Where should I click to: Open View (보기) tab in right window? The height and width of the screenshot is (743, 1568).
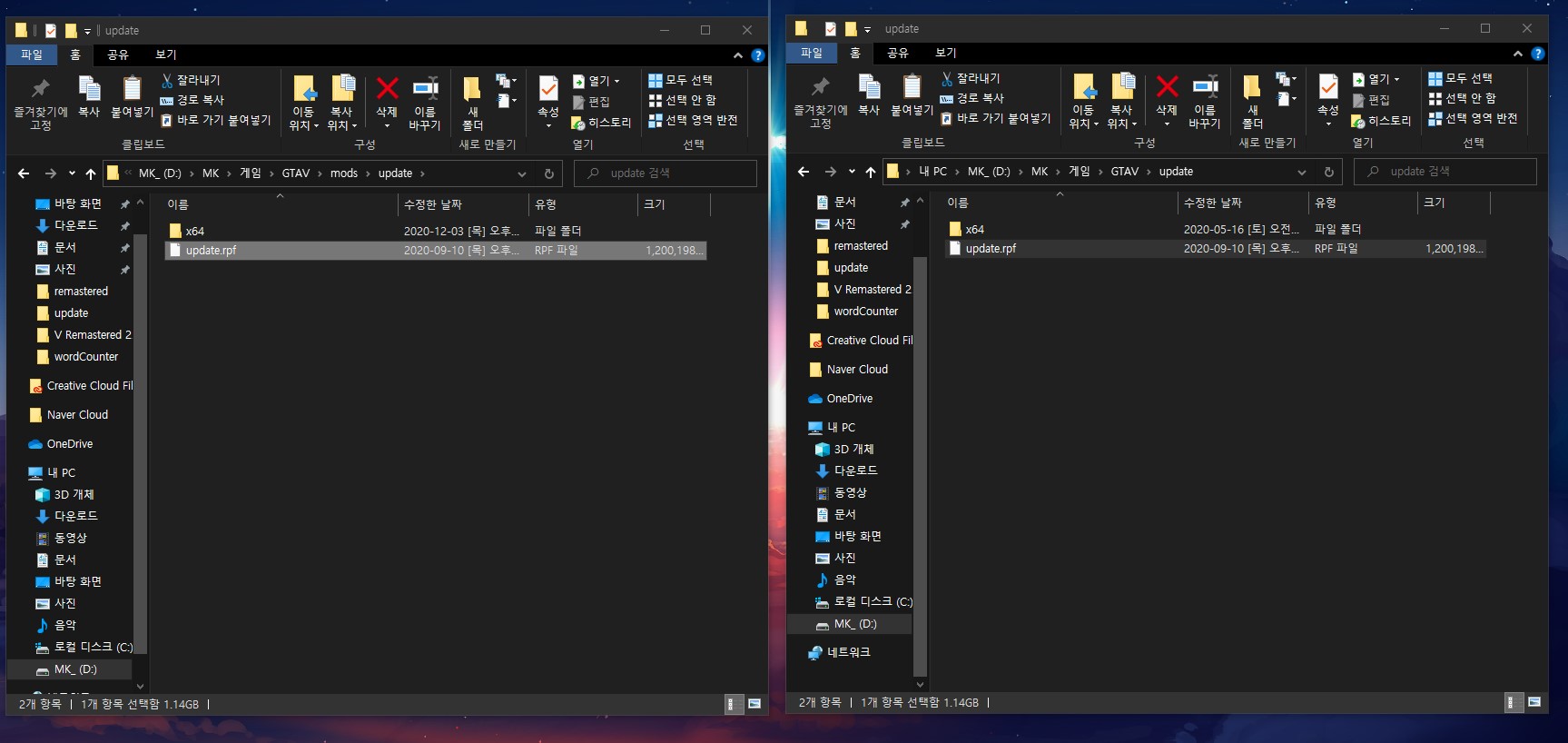[946, 53]
